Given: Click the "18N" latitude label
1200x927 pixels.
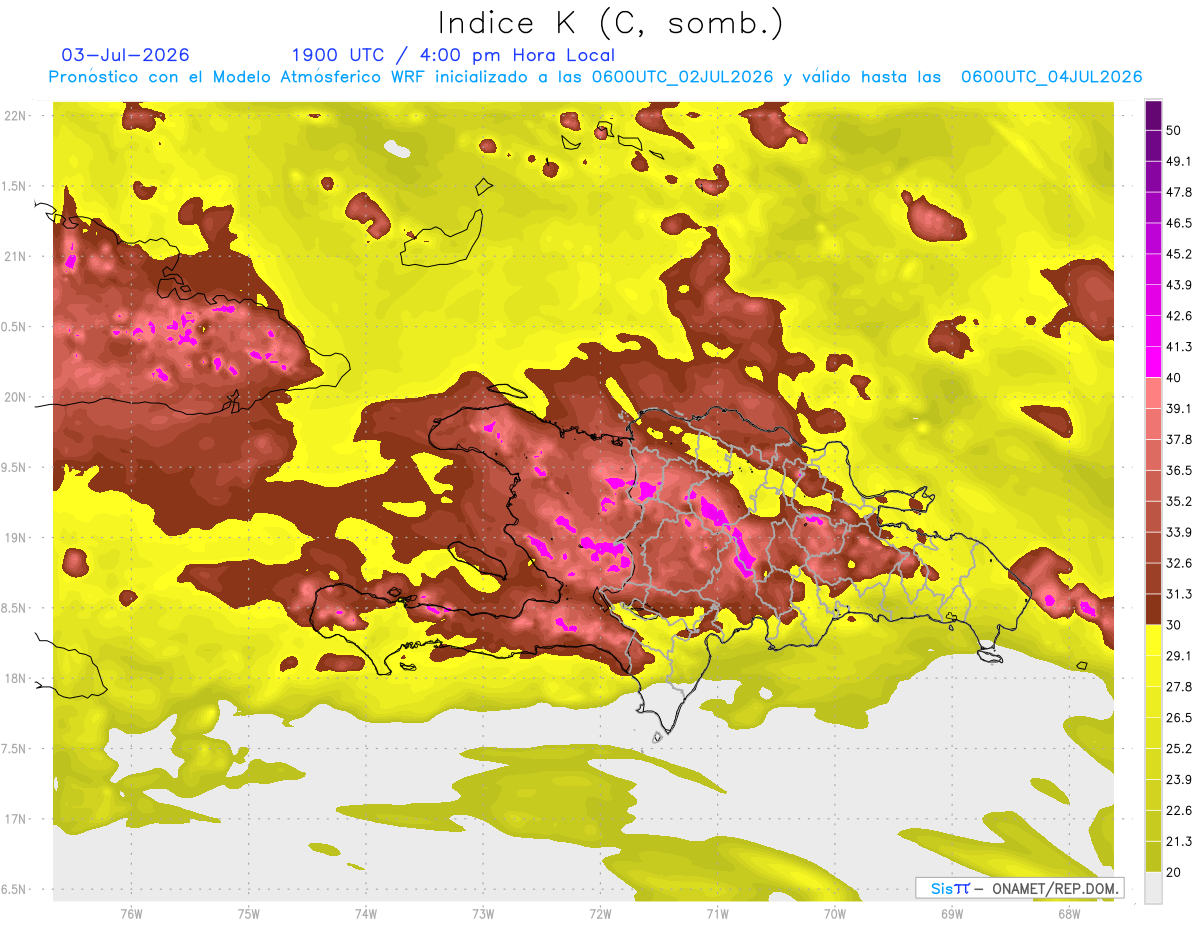Looking at the screenshot, I should (x=15, y=678).
